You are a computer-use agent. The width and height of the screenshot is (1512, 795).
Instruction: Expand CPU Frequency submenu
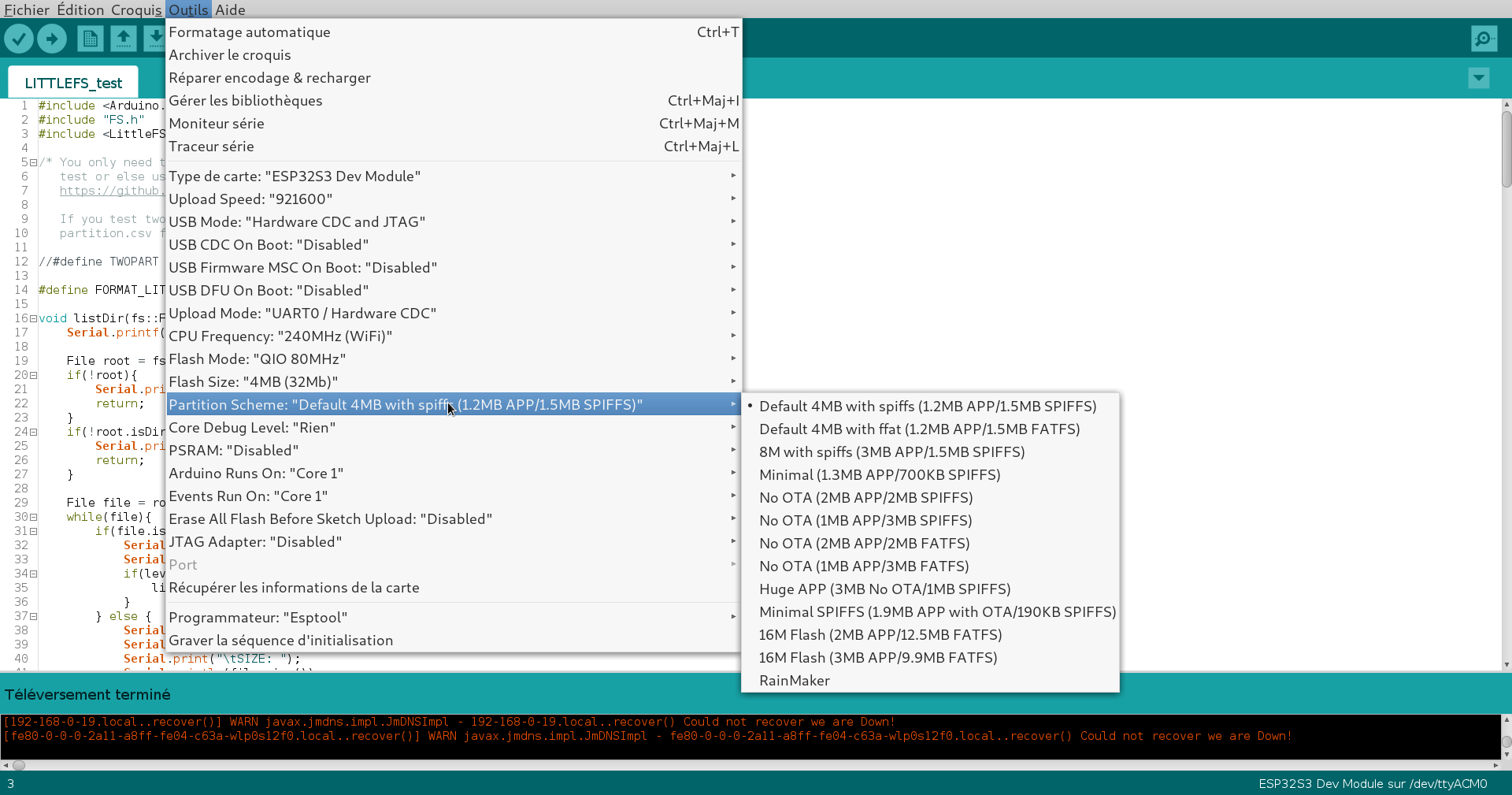pos(454,336)
